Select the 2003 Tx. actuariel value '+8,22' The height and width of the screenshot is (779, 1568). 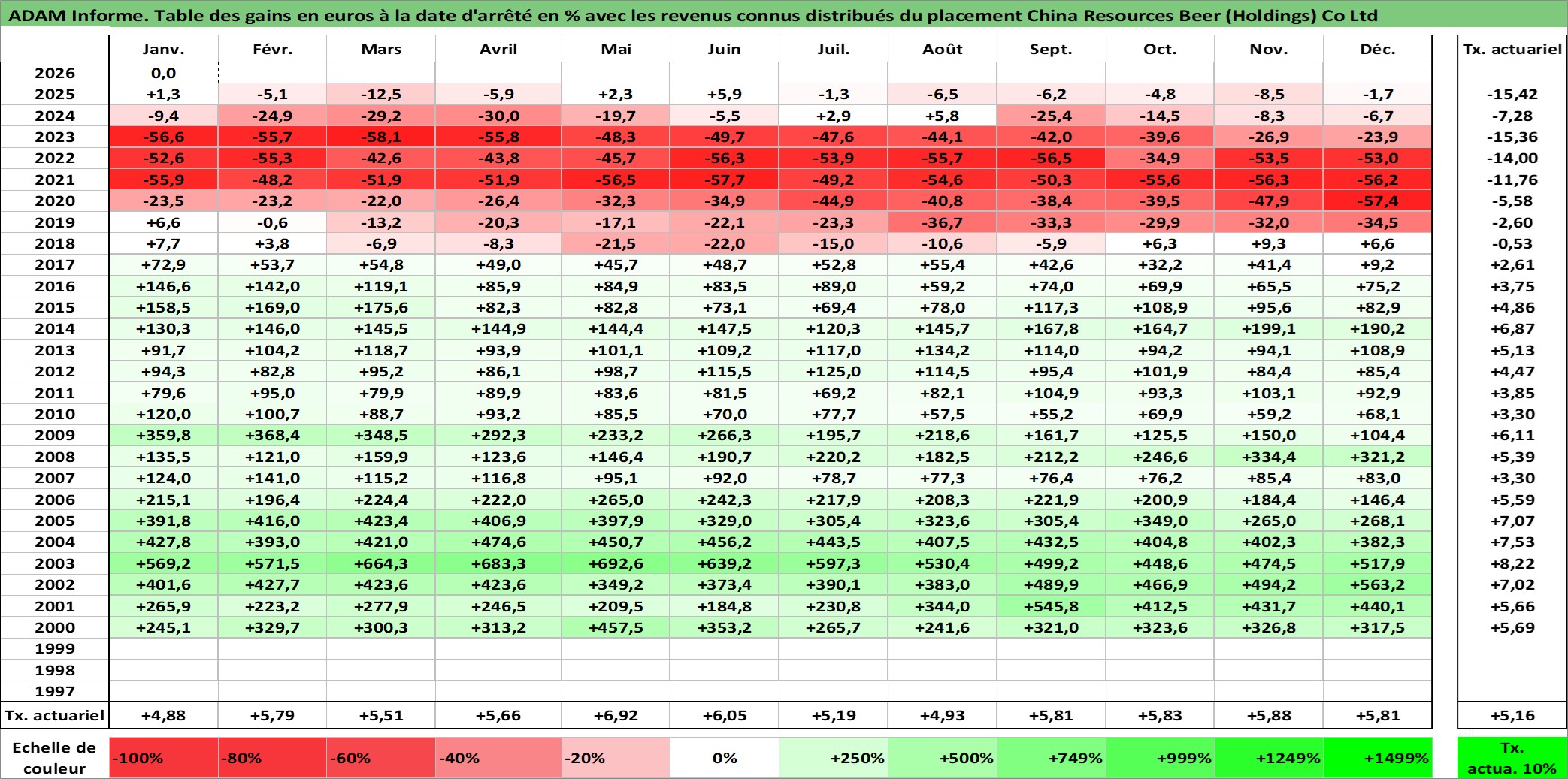pyautogui.click(x=1512, y=563)
